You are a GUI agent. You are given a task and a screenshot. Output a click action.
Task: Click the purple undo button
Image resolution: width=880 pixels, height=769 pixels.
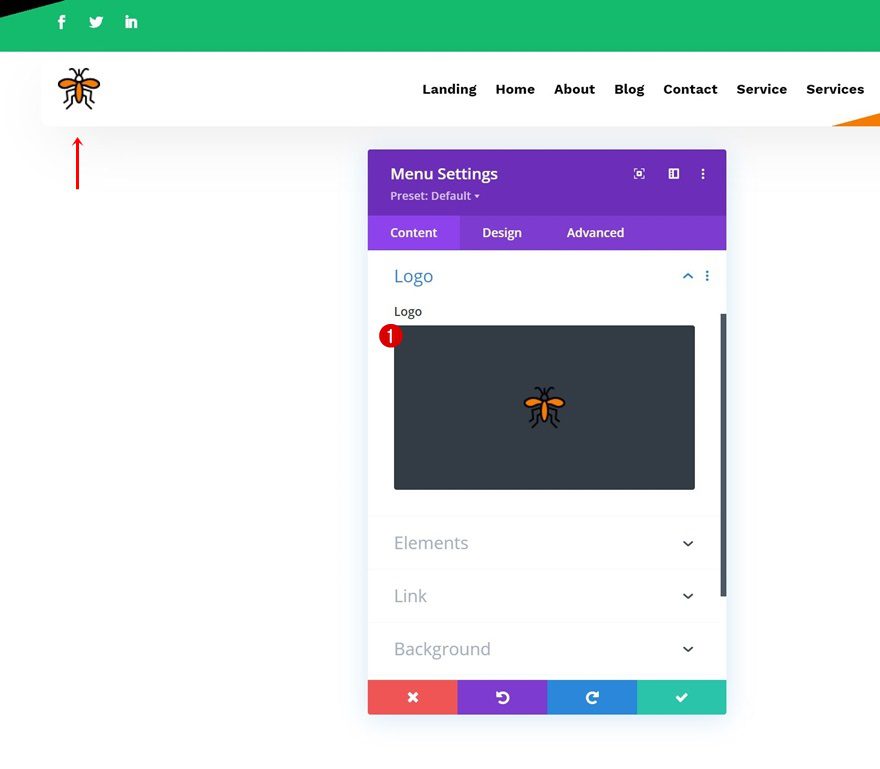click(x=502, y=697)
